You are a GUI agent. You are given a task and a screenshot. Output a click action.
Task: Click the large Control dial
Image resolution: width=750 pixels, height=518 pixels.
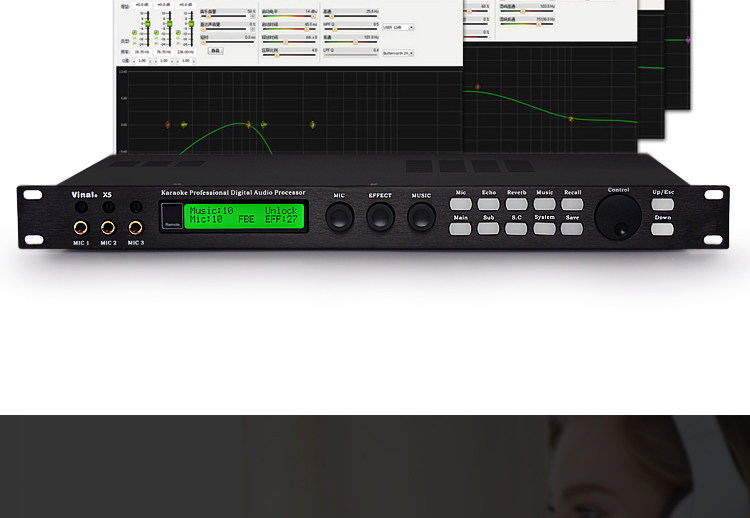pos(618,214)
